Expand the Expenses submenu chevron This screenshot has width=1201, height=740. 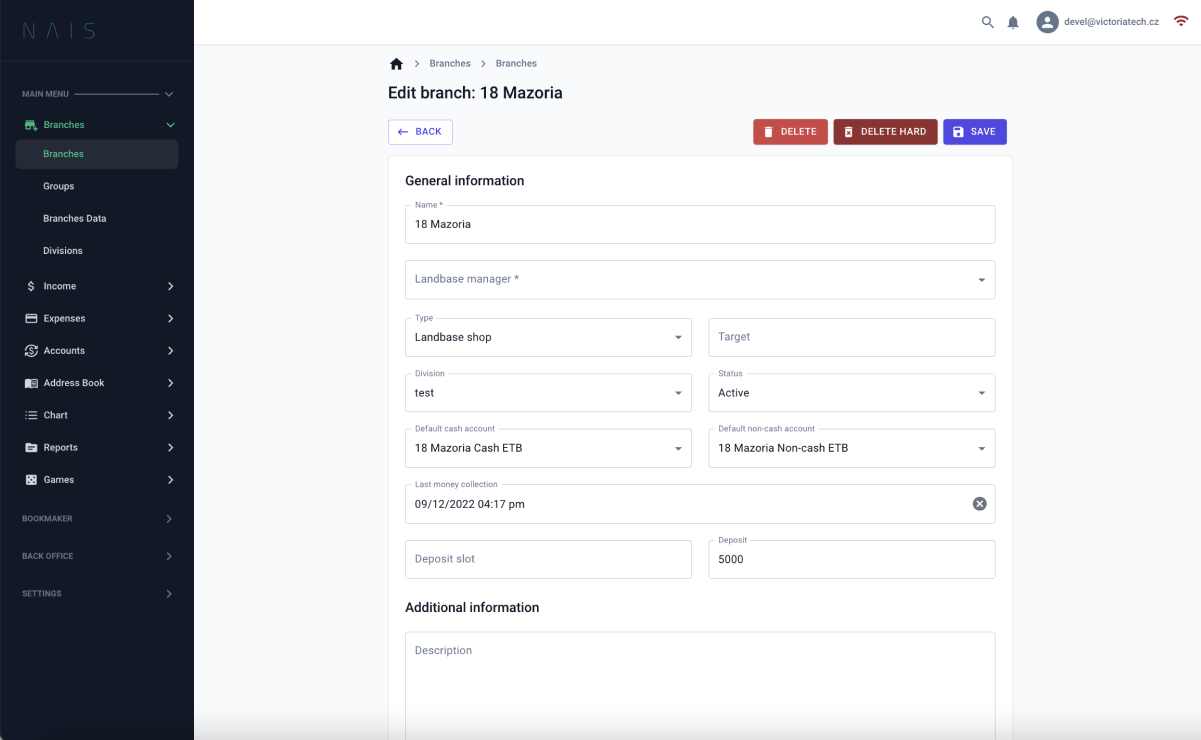click(170, 318)
